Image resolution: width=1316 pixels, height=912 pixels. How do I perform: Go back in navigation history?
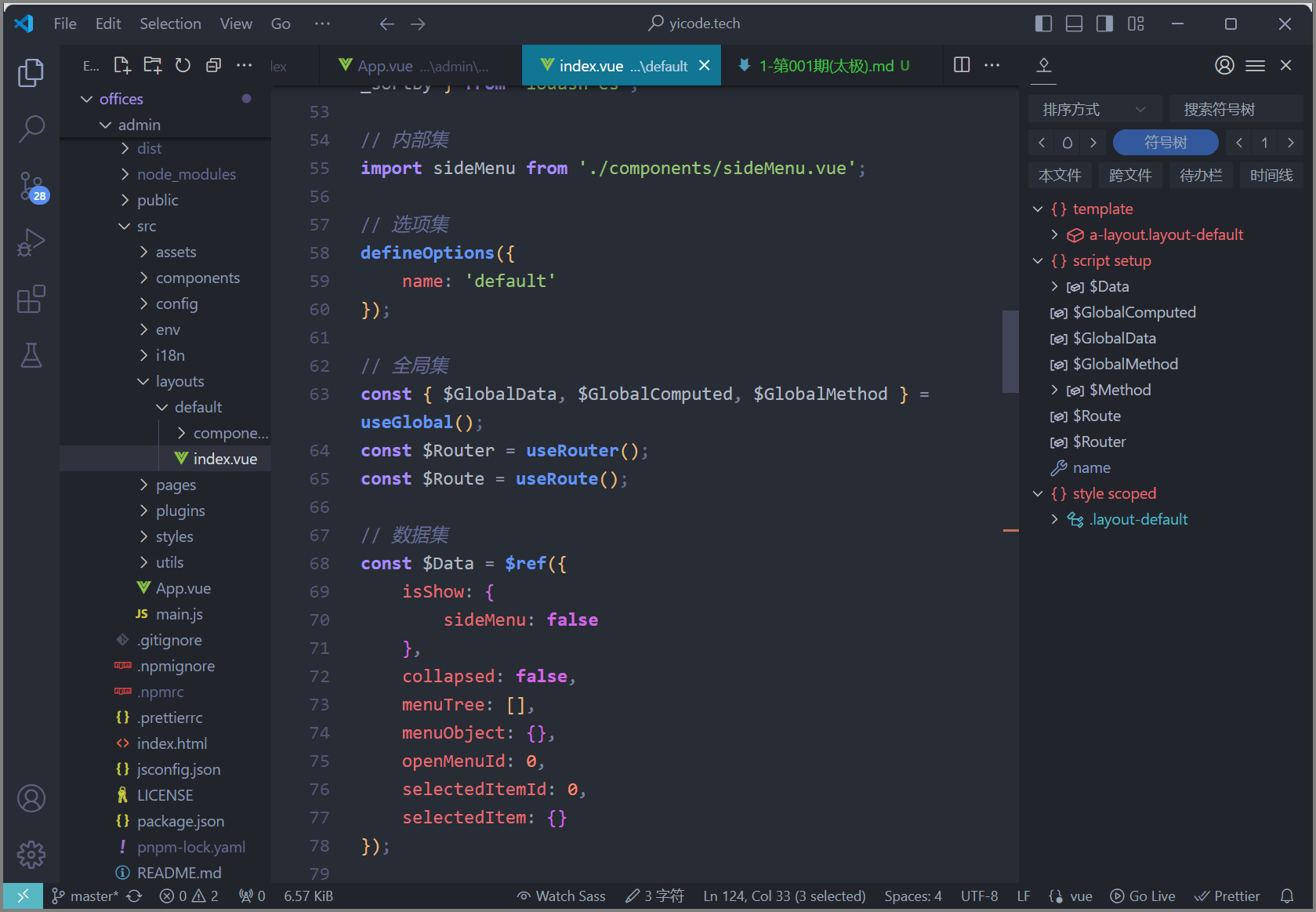(x=386, y=24)
